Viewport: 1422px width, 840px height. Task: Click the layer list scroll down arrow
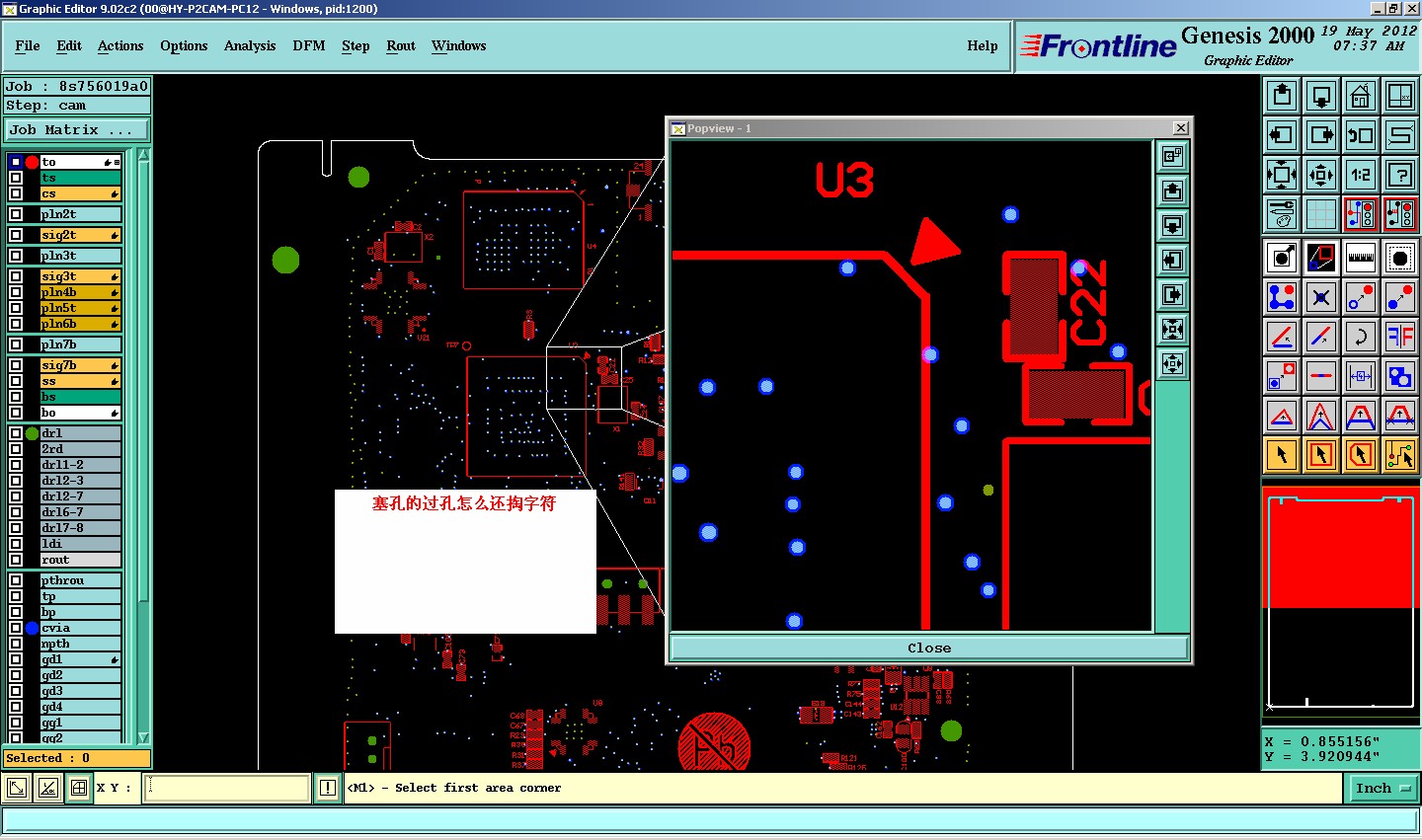143,737
